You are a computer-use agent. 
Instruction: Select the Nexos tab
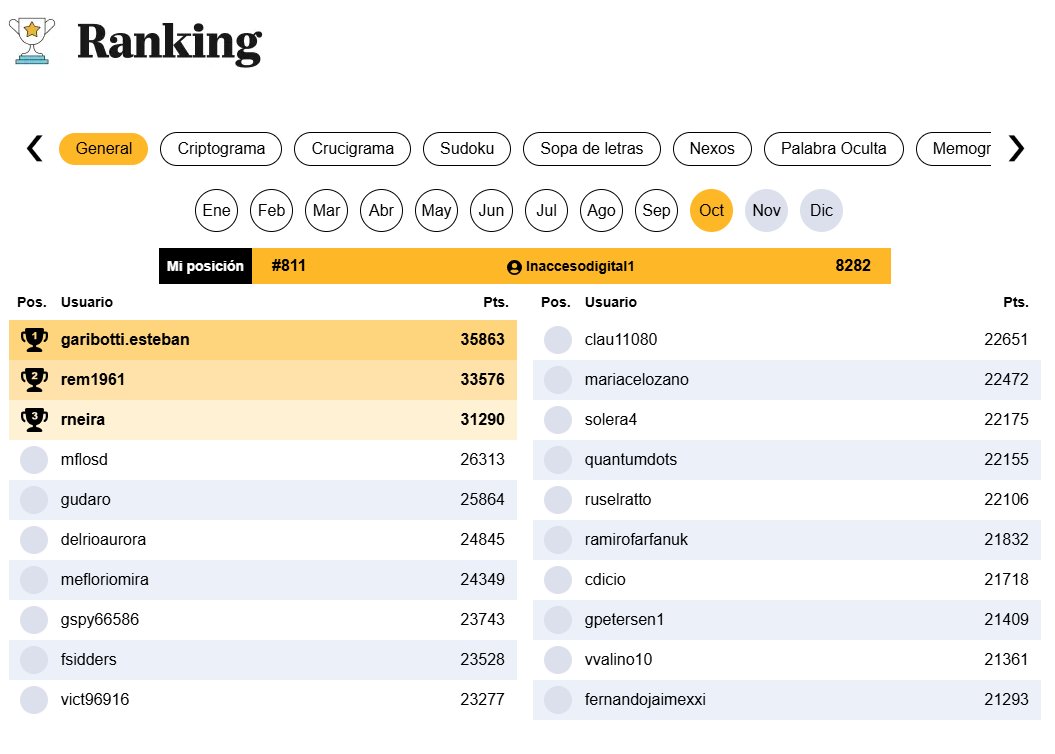coord(712,149)
